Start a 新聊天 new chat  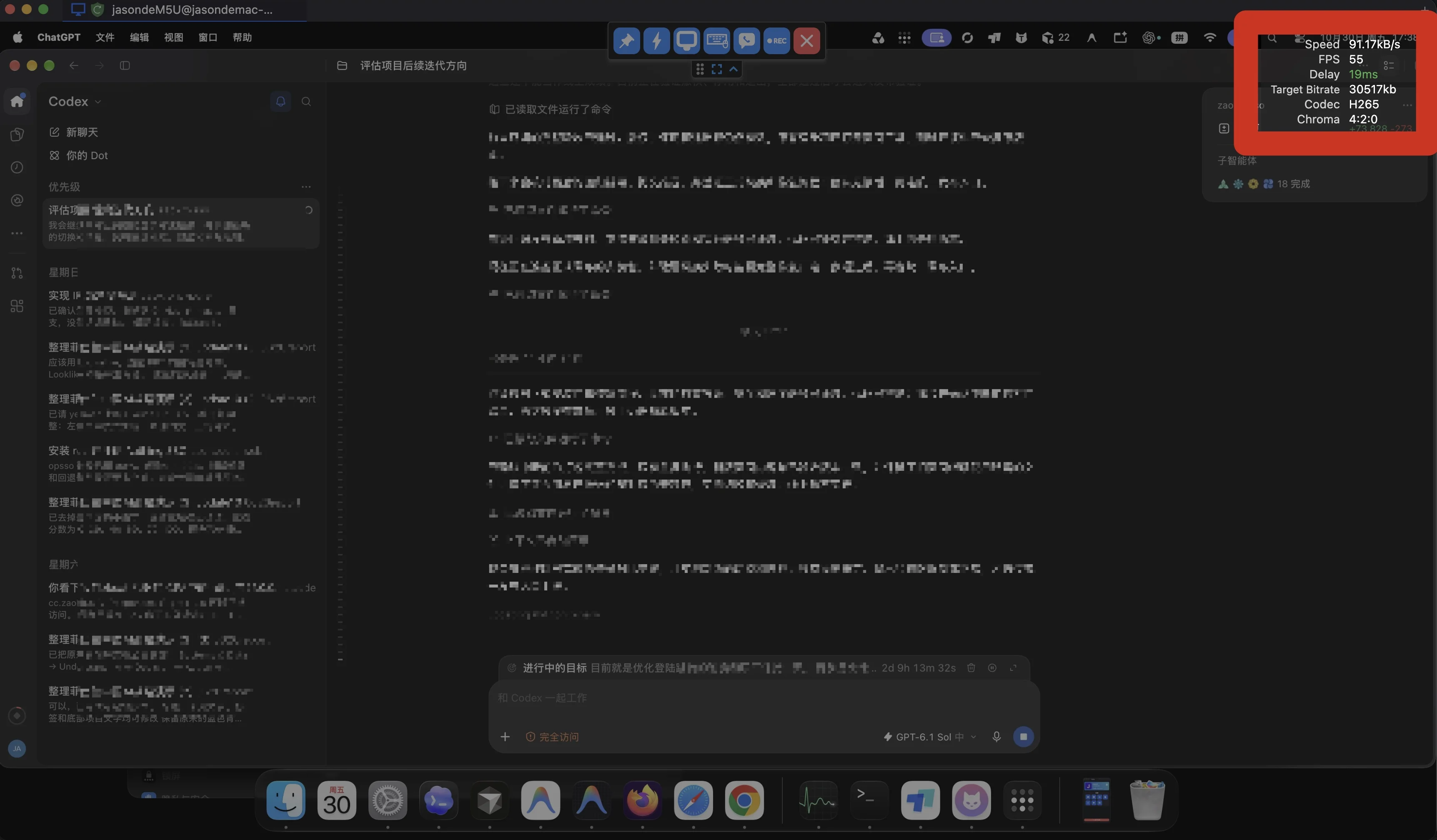click(74, 132)
